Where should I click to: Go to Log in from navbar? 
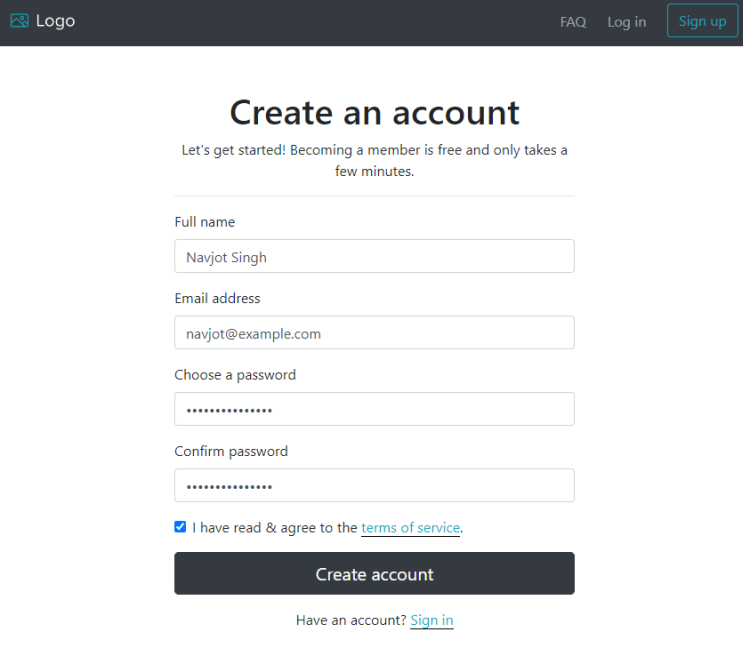click(626, 22)
